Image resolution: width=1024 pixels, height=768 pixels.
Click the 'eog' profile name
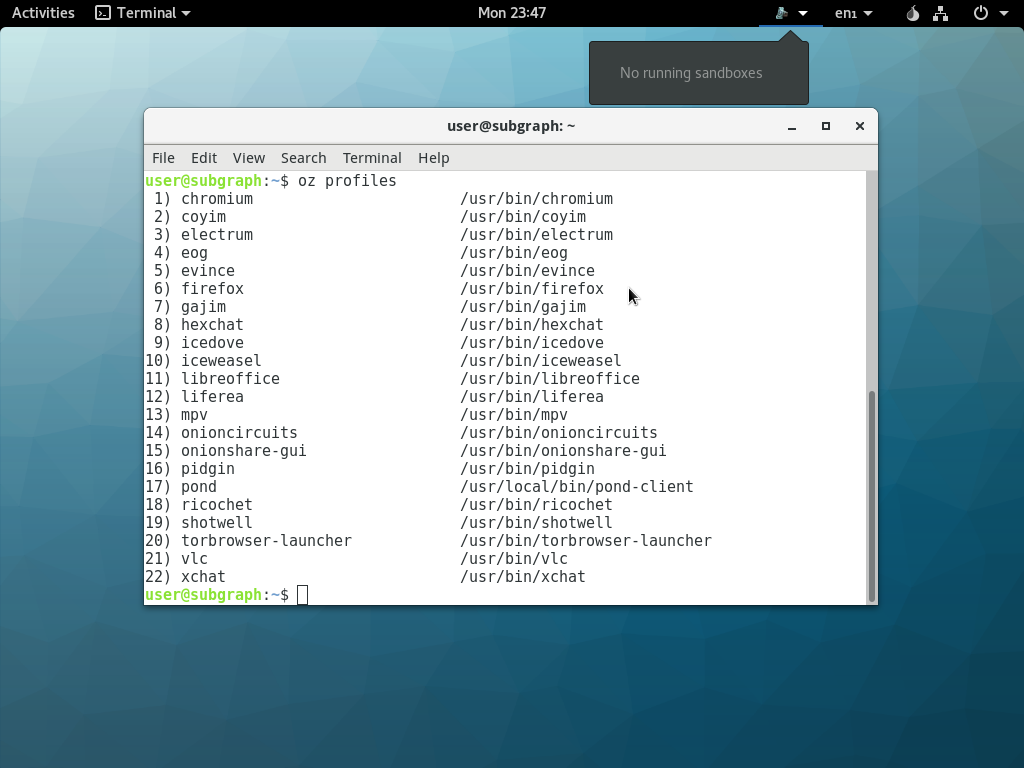pyautogui.click(x=195, y=253)
